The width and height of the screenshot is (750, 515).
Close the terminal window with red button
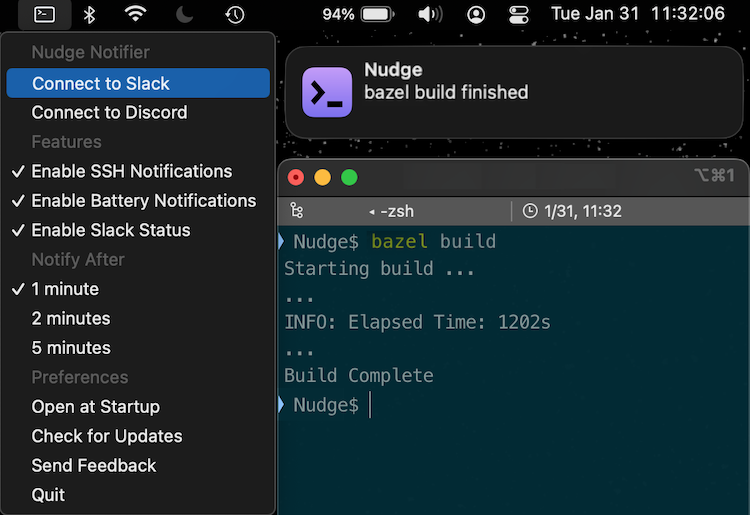296,177
